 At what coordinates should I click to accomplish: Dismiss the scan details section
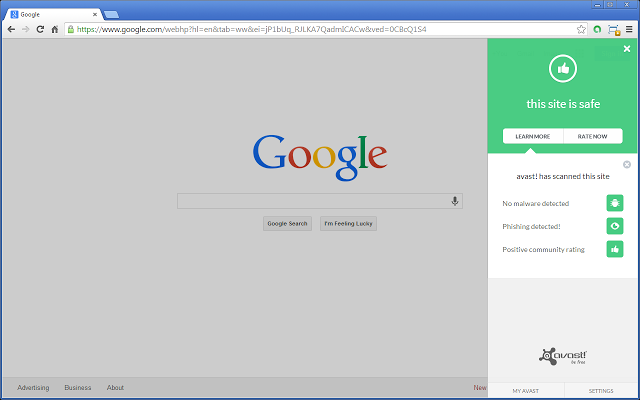pyautogui.click(x=627, y=164)
